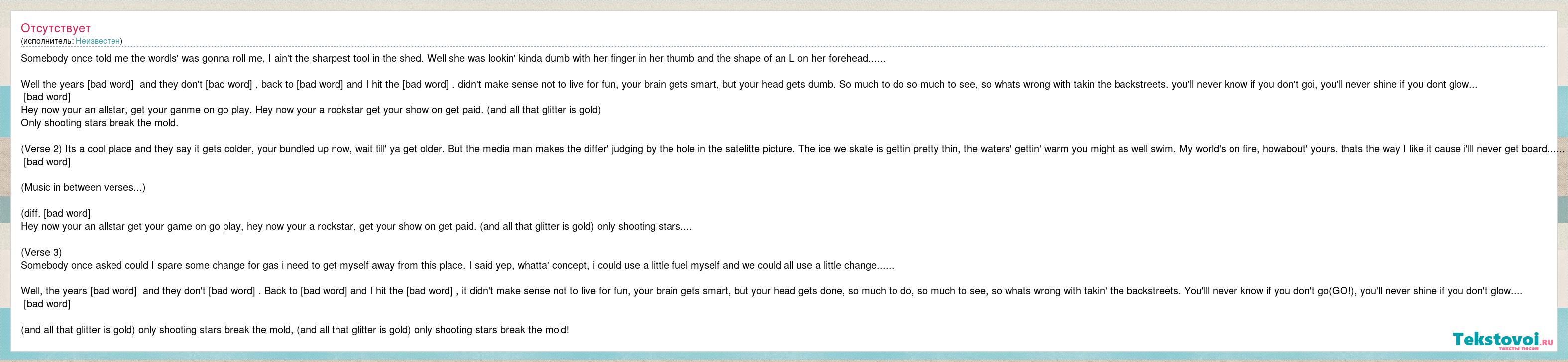
Task: Click chorus line ending only shooting stars....
Action: (356, 226)
